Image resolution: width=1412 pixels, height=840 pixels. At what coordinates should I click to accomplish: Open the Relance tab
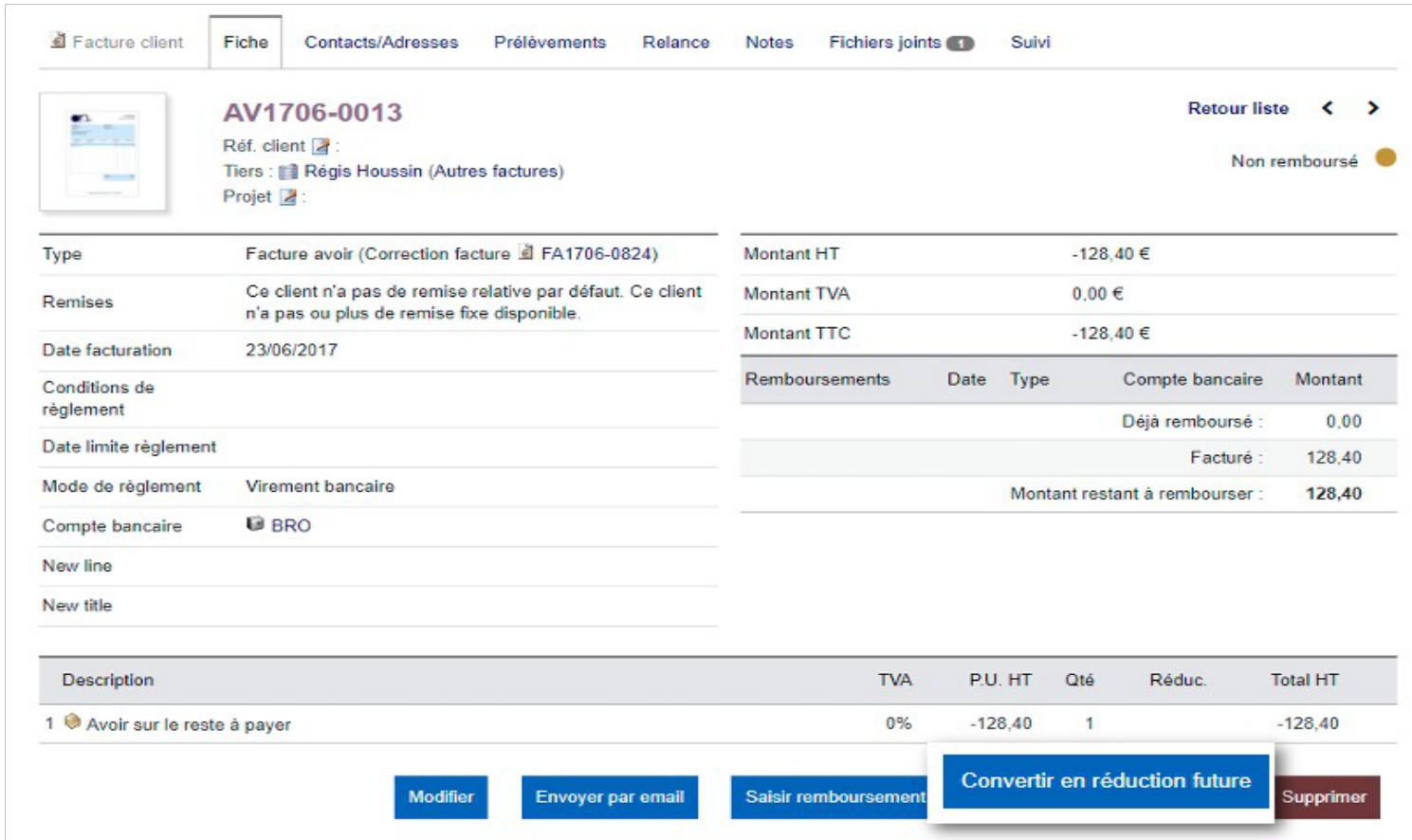[676, 43]
